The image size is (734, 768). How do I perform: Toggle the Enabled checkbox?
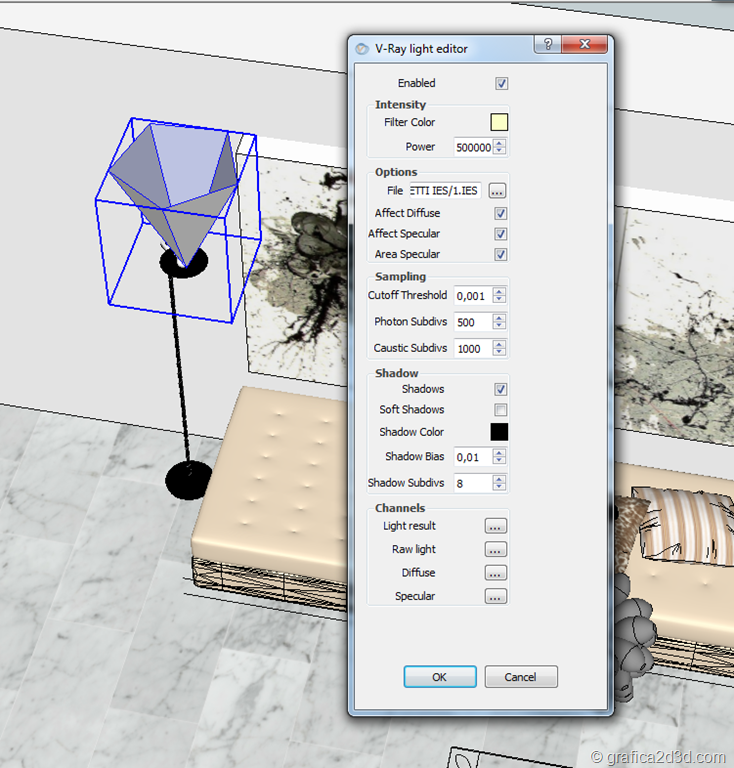(502, 84)
